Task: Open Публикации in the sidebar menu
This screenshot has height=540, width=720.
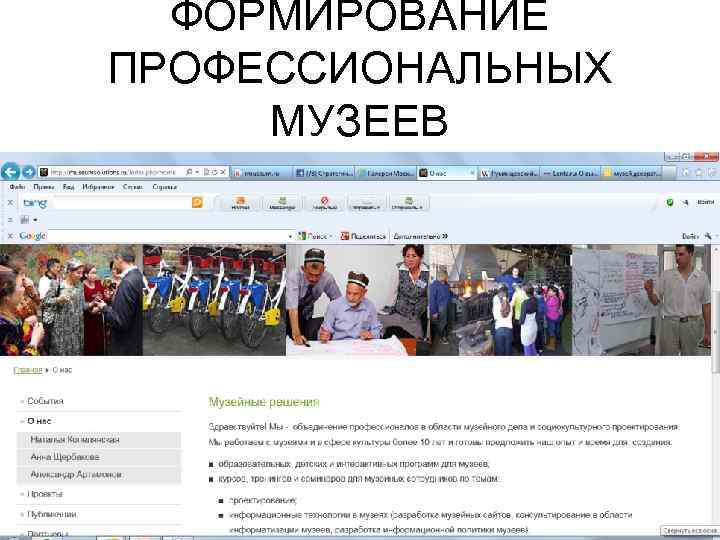Action: [52, 514]
